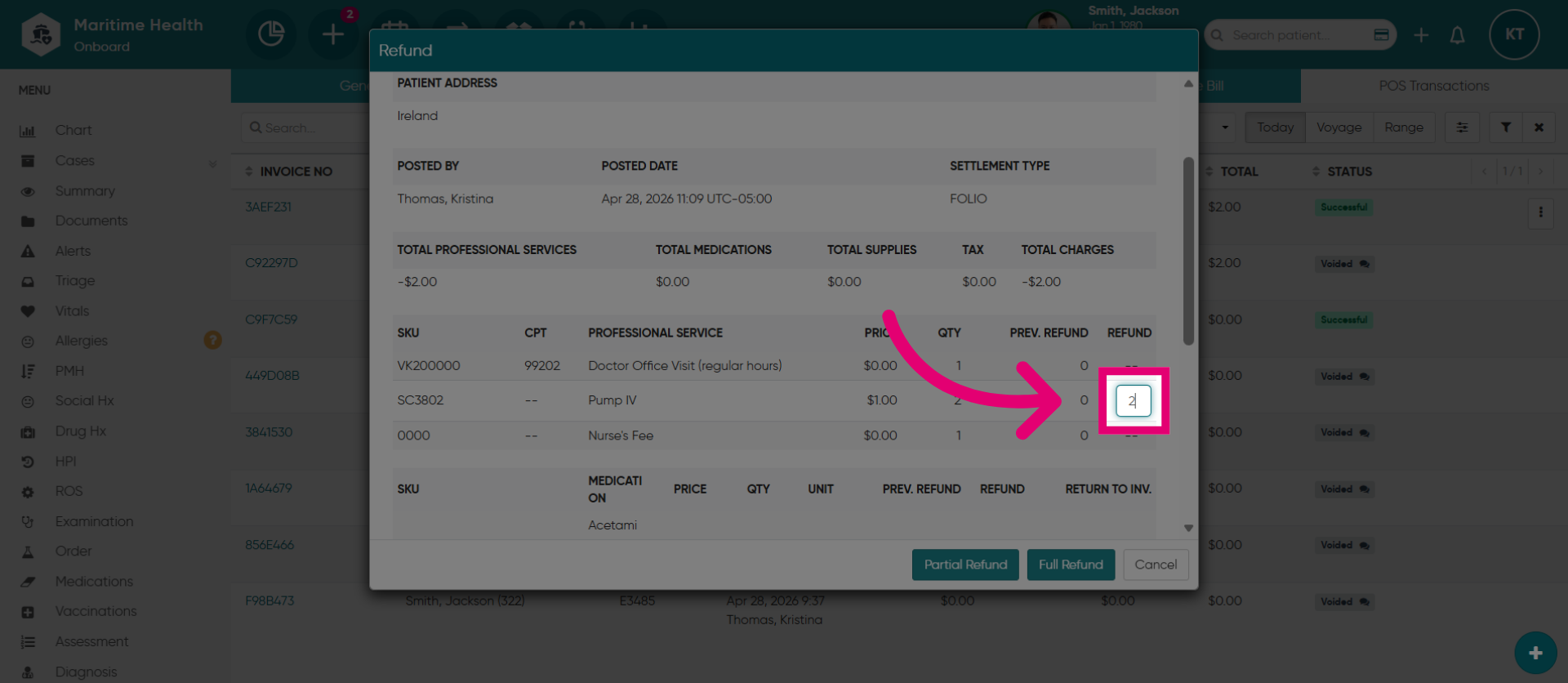Open the KT user avatar menu
Viewport: 1568px width, 683px height.
(x=1514, y=34)
